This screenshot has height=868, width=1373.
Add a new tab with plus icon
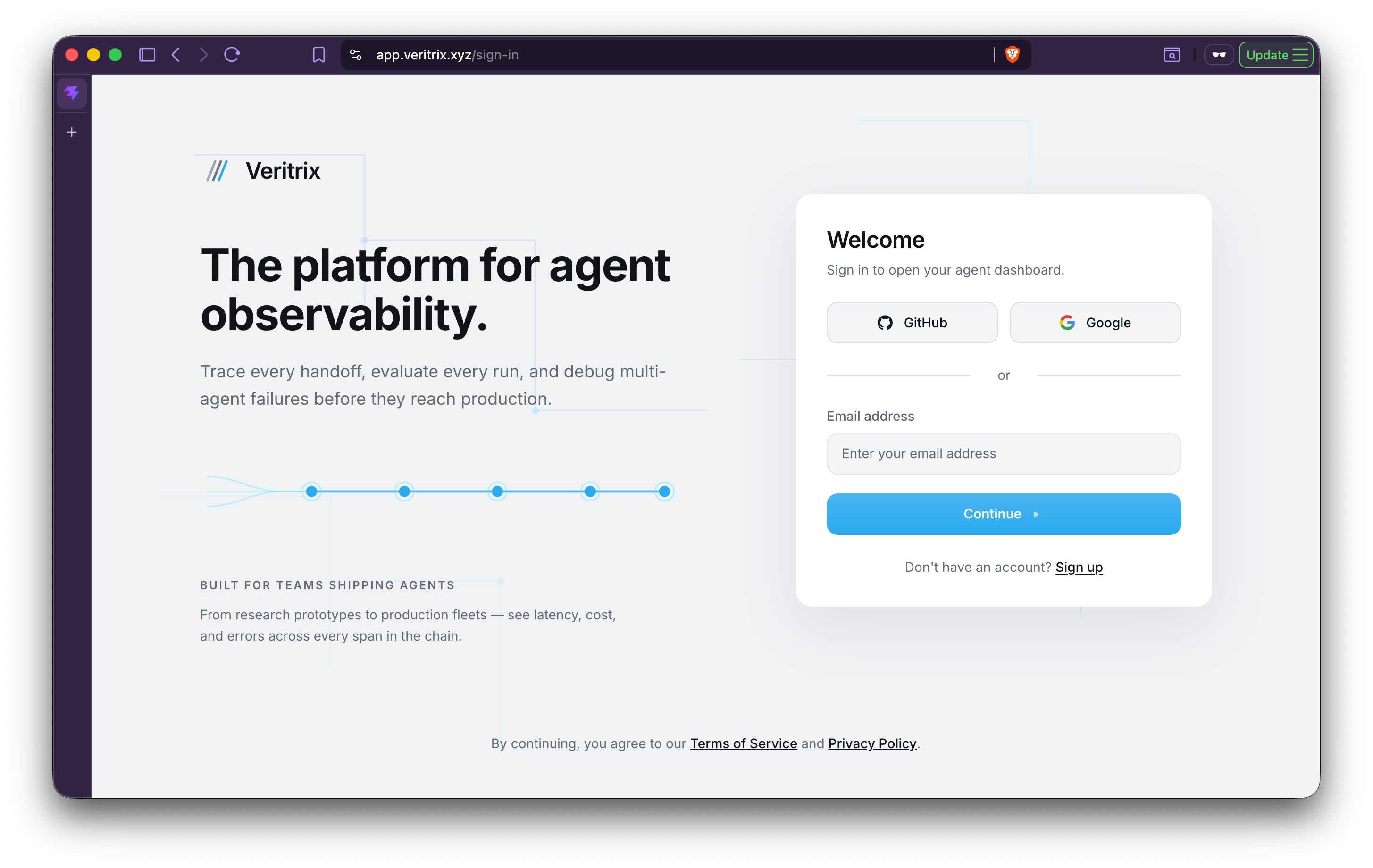click(x=72, y=132)
